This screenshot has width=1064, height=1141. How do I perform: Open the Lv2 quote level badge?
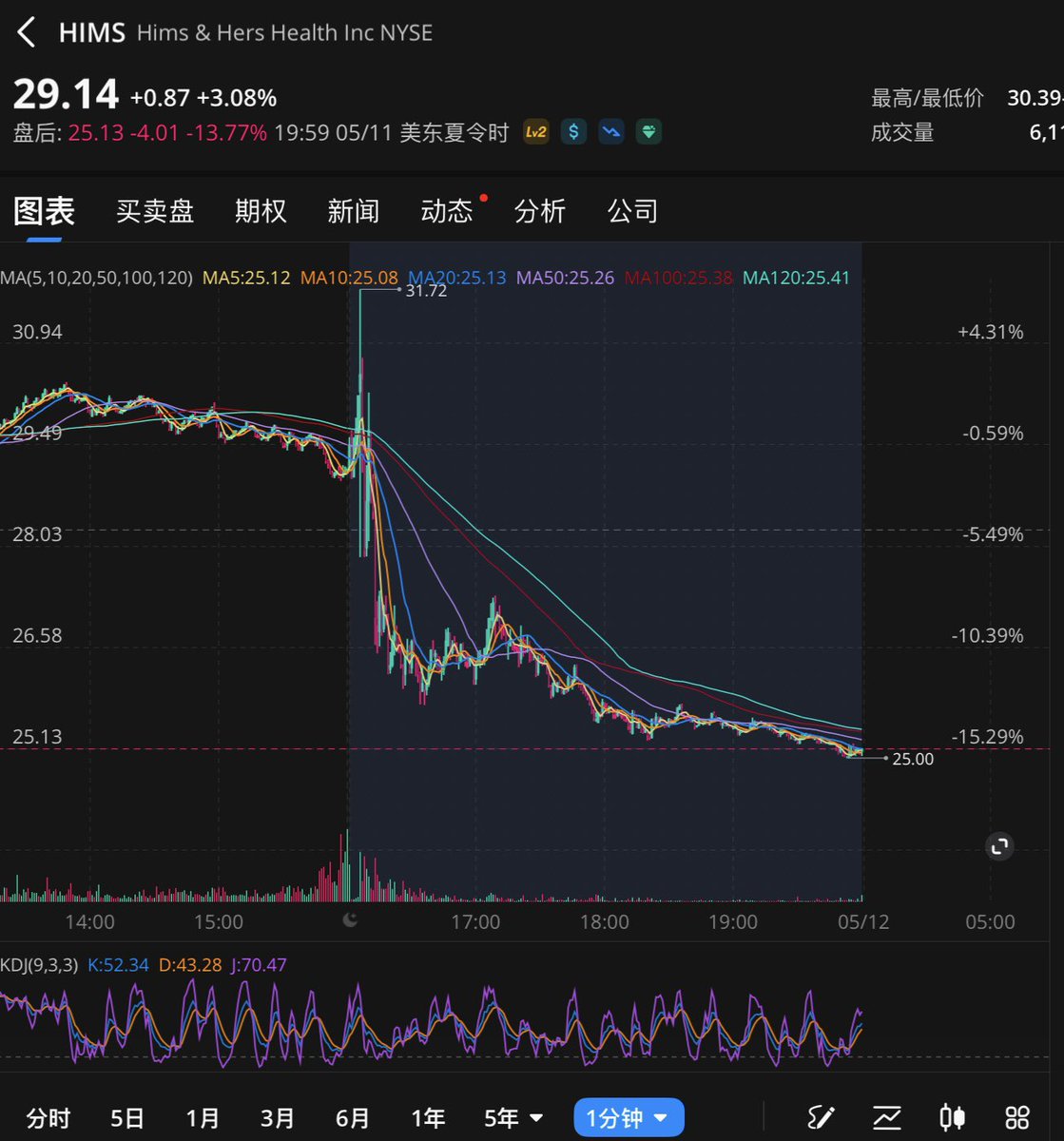coord(536,131)
